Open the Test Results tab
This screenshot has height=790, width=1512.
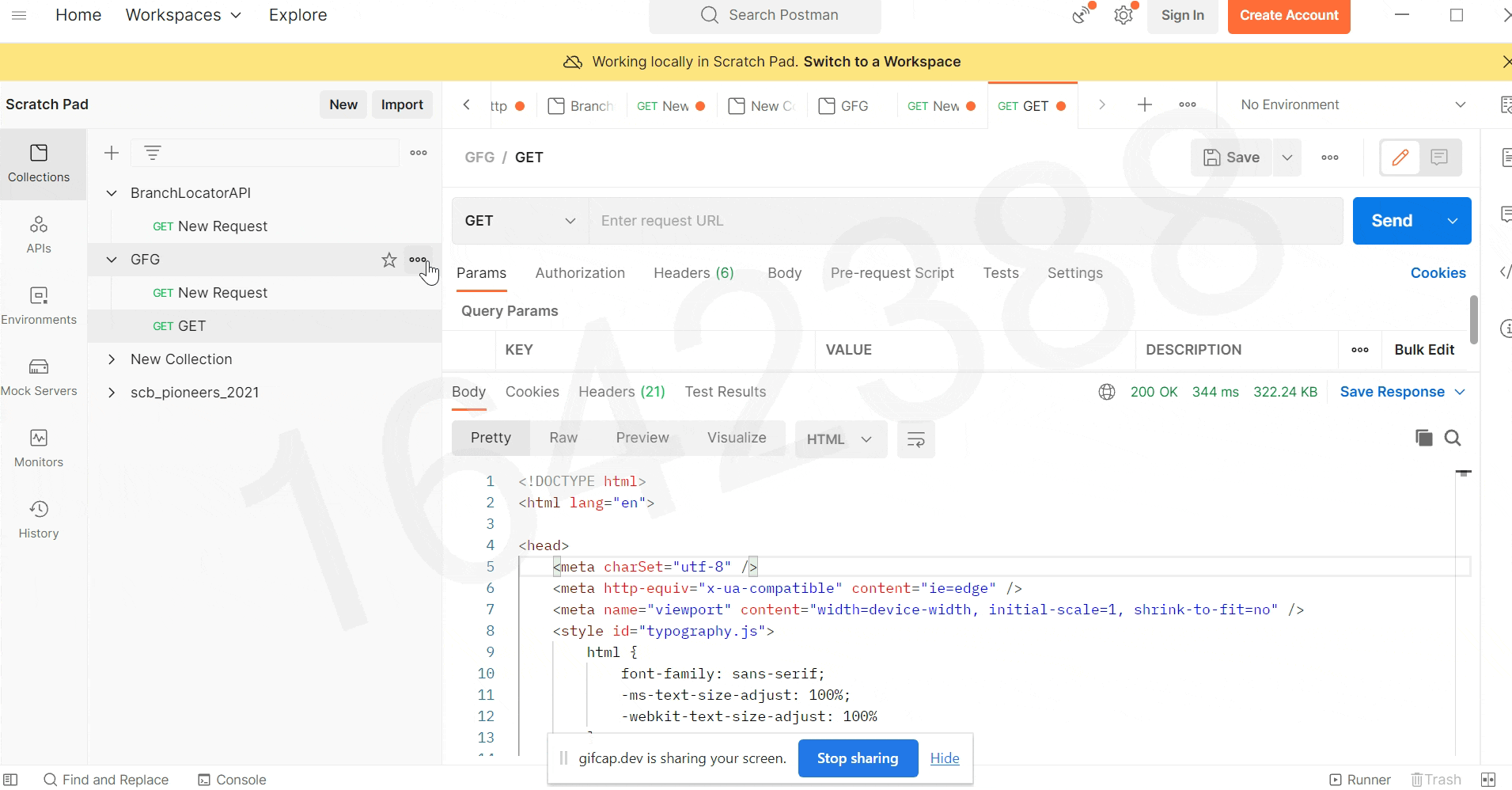click(x=726, y=392)
